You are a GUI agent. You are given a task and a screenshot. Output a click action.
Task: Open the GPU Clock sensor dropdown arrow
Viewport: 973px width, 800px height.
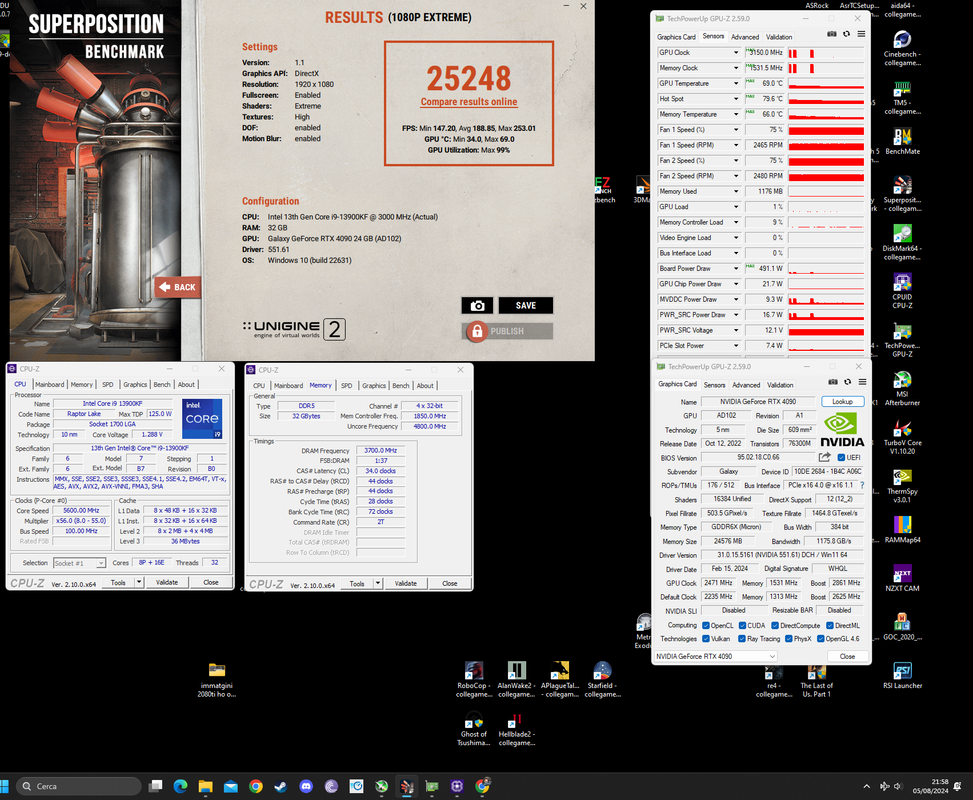[736, 53]
